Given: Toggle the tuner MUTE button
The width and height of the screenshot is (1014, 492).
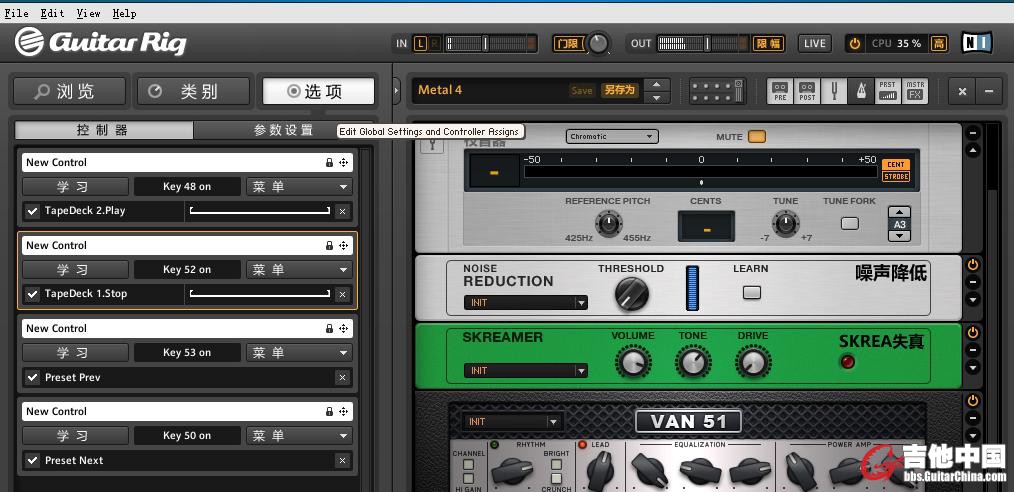Looking at the screenshot, I should click(757, 136).
